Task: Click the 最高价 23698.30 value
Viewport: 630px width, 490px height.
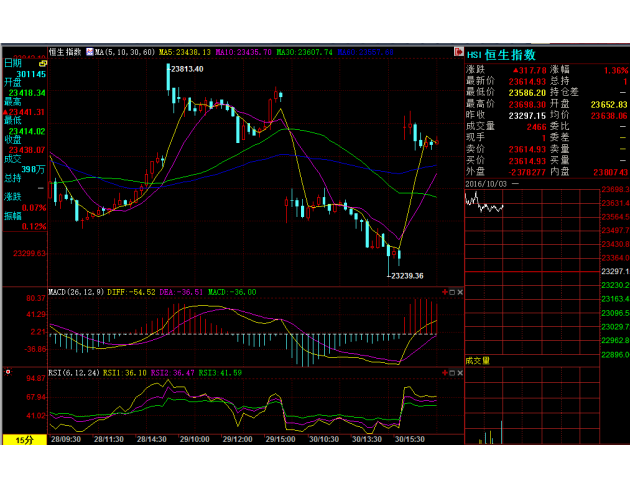Action: point(527,104)
